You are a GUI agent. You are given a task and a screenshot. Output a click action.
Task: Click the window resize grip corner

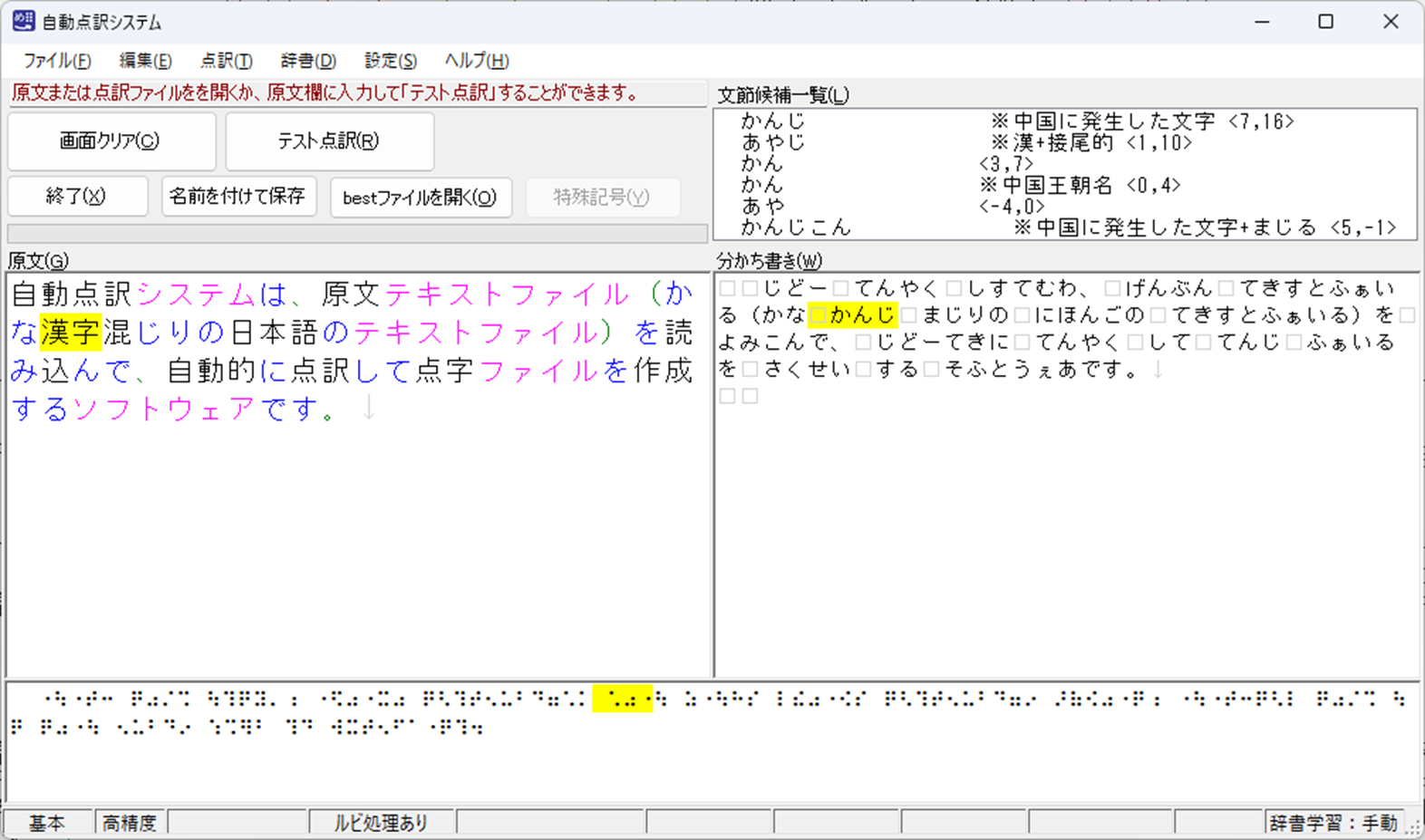(1413, 828)
